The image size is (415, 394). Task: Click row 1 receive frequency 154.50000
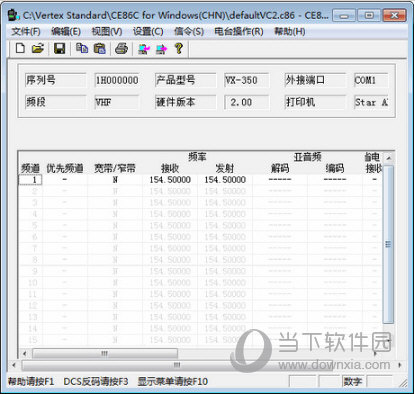pyautogui.click(x=170, y=180)
